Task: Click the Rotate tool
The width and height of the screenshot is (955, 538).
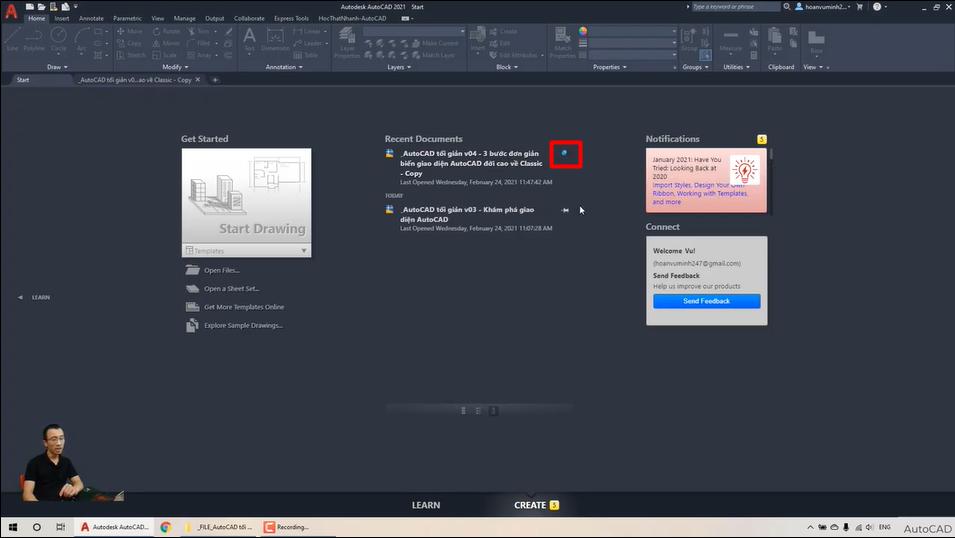Action: [167, 31]
